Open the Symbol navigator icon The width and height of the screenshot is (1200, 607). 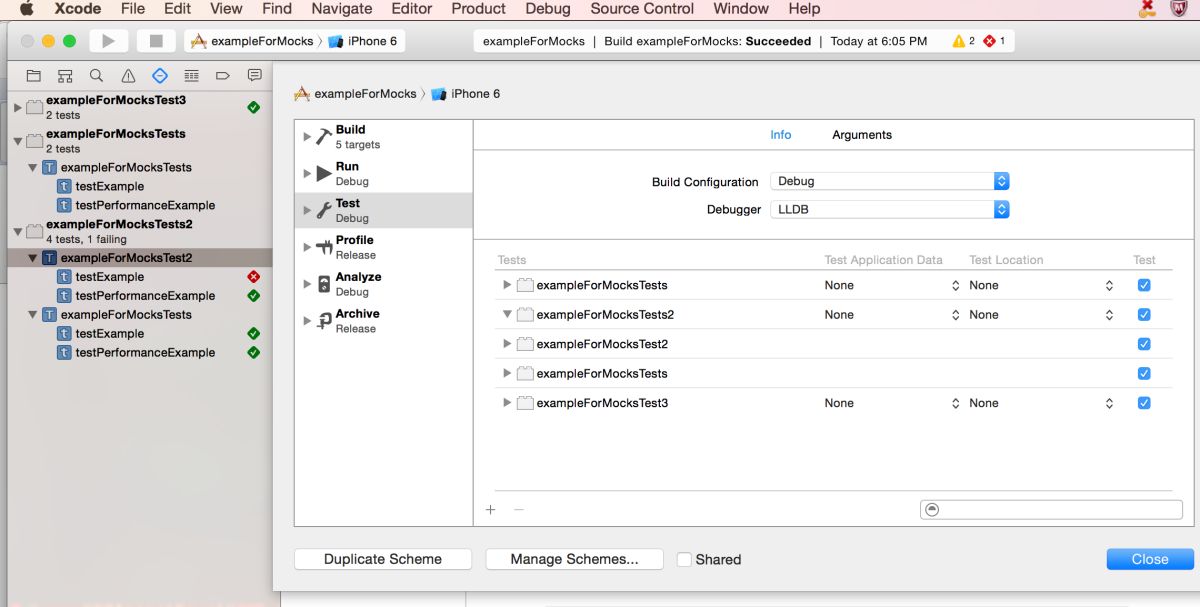pyautogui.click(x=65, y=75)
